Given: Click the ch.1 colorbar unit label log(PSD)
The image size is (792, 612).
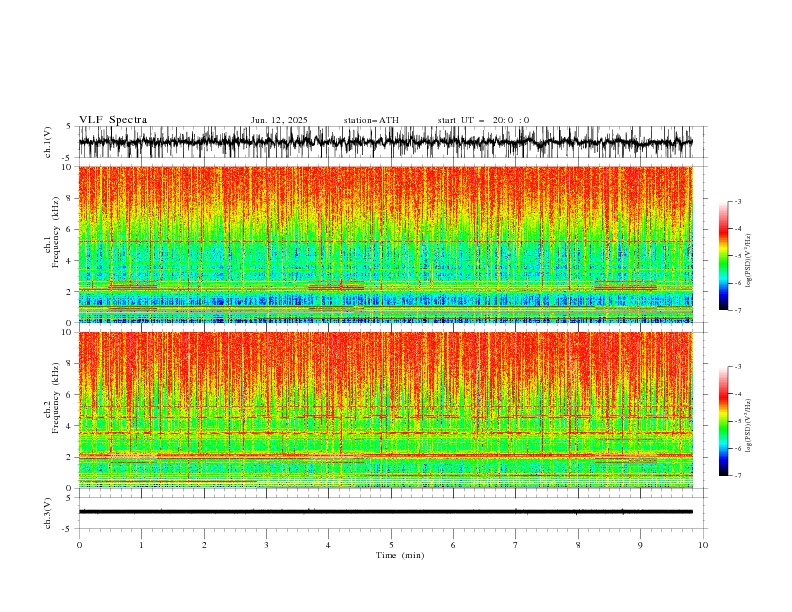Looking at the screenshot, I should point(748,261).
